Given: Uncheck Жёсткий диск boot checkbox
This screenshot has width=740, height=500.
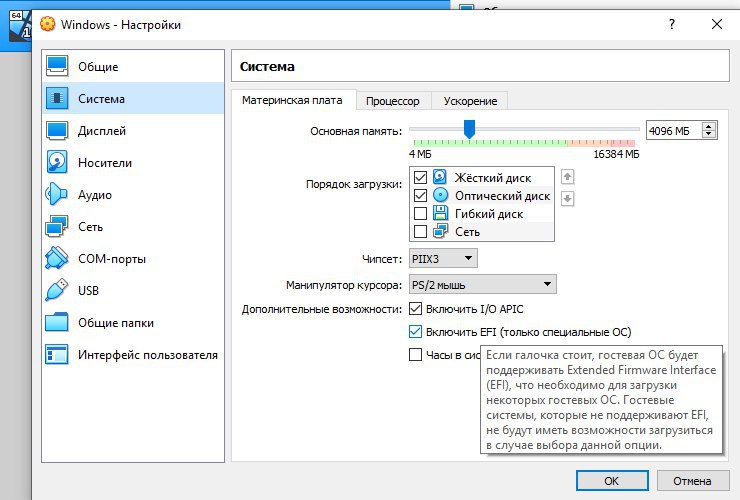Looking at the screenshot, I should [420, 178].
